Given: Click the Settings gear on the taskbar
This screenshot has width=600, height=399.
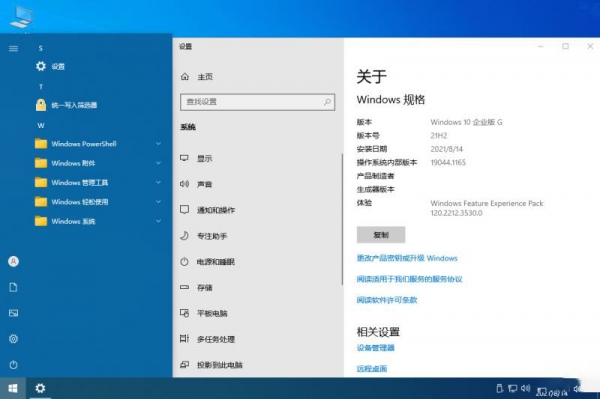Looking at the screenshot, I should coord(40,388).
